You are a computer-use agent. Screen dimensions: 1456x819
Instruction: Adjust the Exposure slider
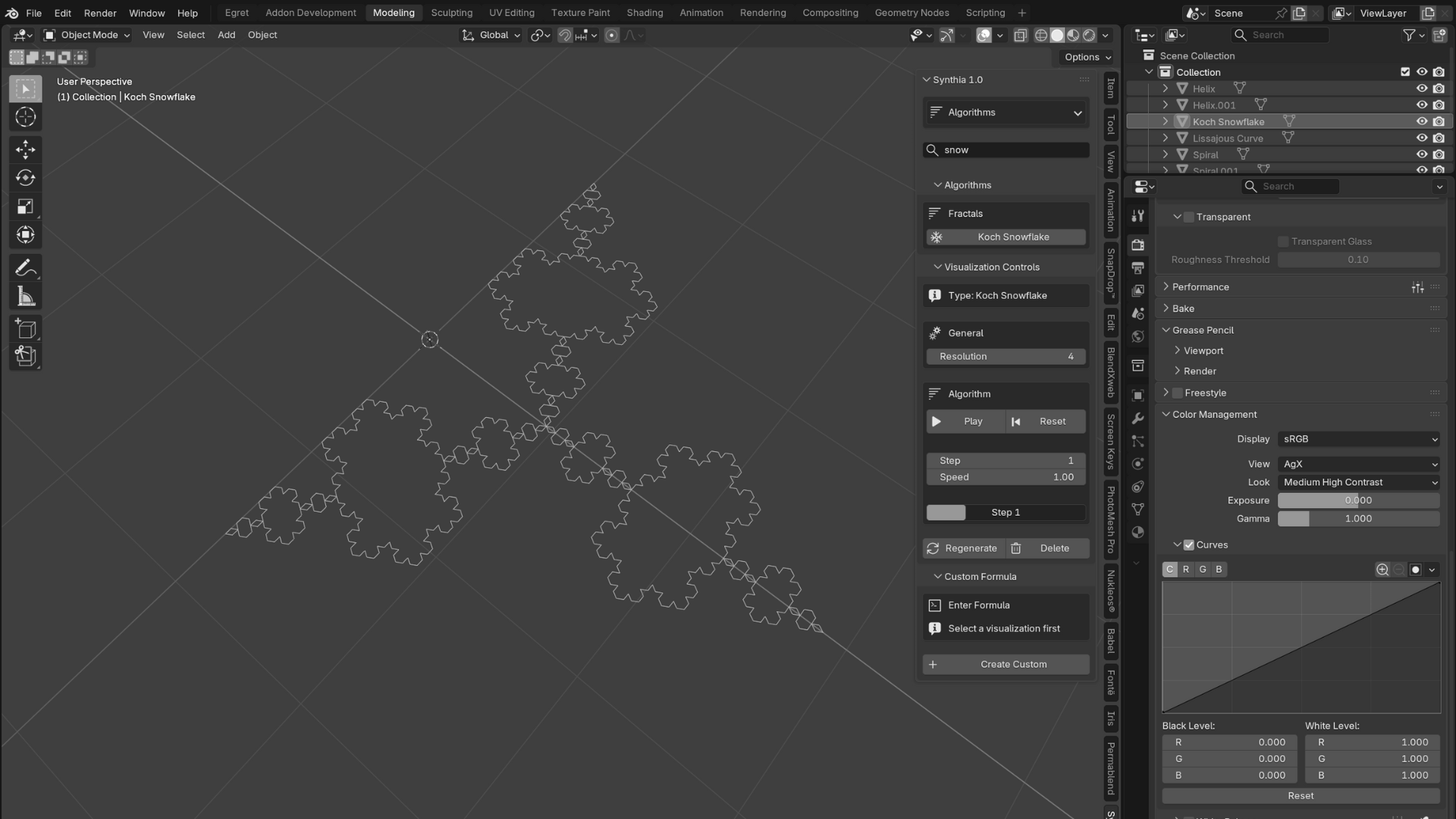click(1358, 500)
